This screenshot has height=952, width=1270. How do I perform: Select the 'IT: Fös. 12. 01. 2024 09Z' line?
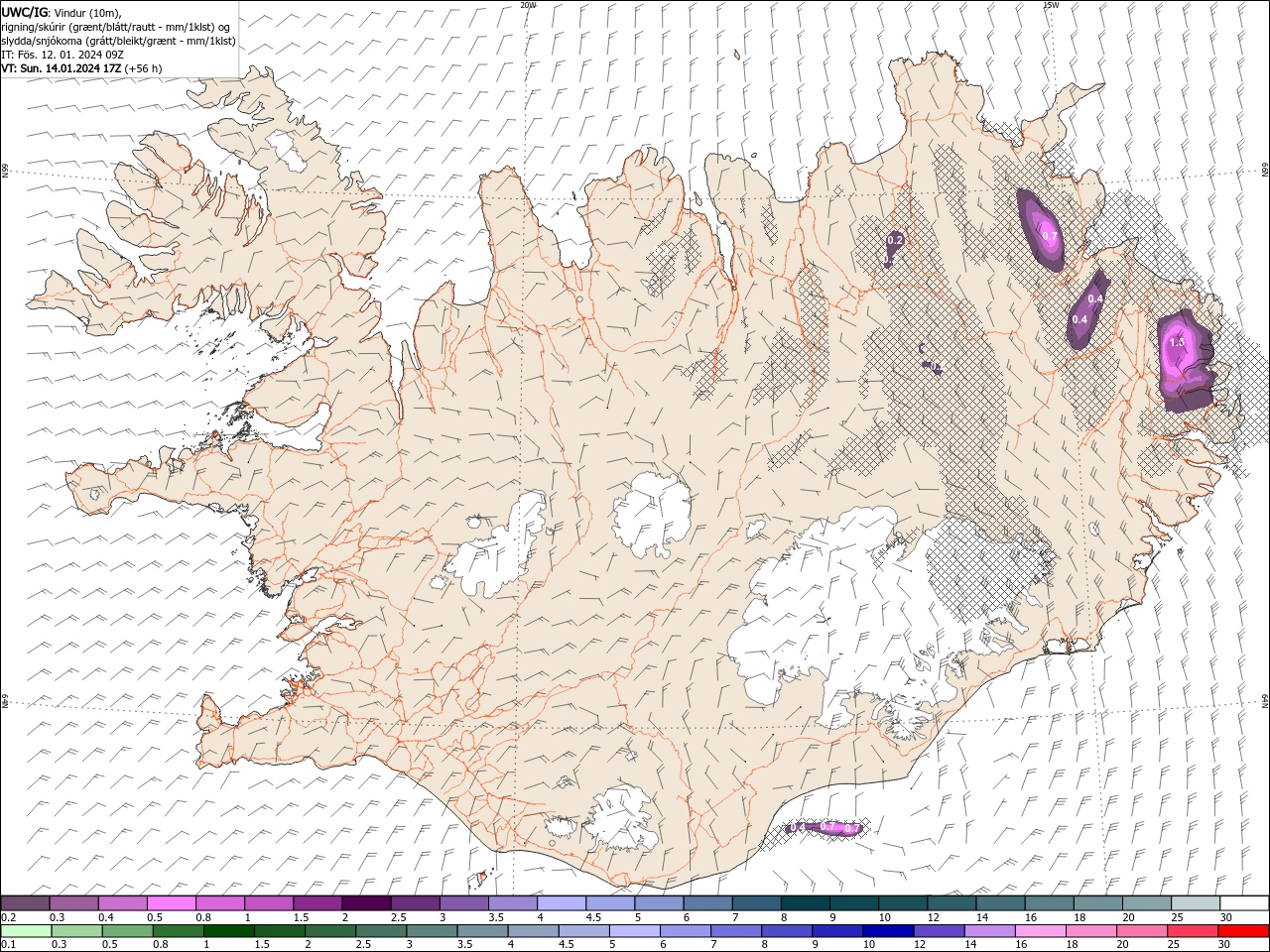[x=63, y=55]
